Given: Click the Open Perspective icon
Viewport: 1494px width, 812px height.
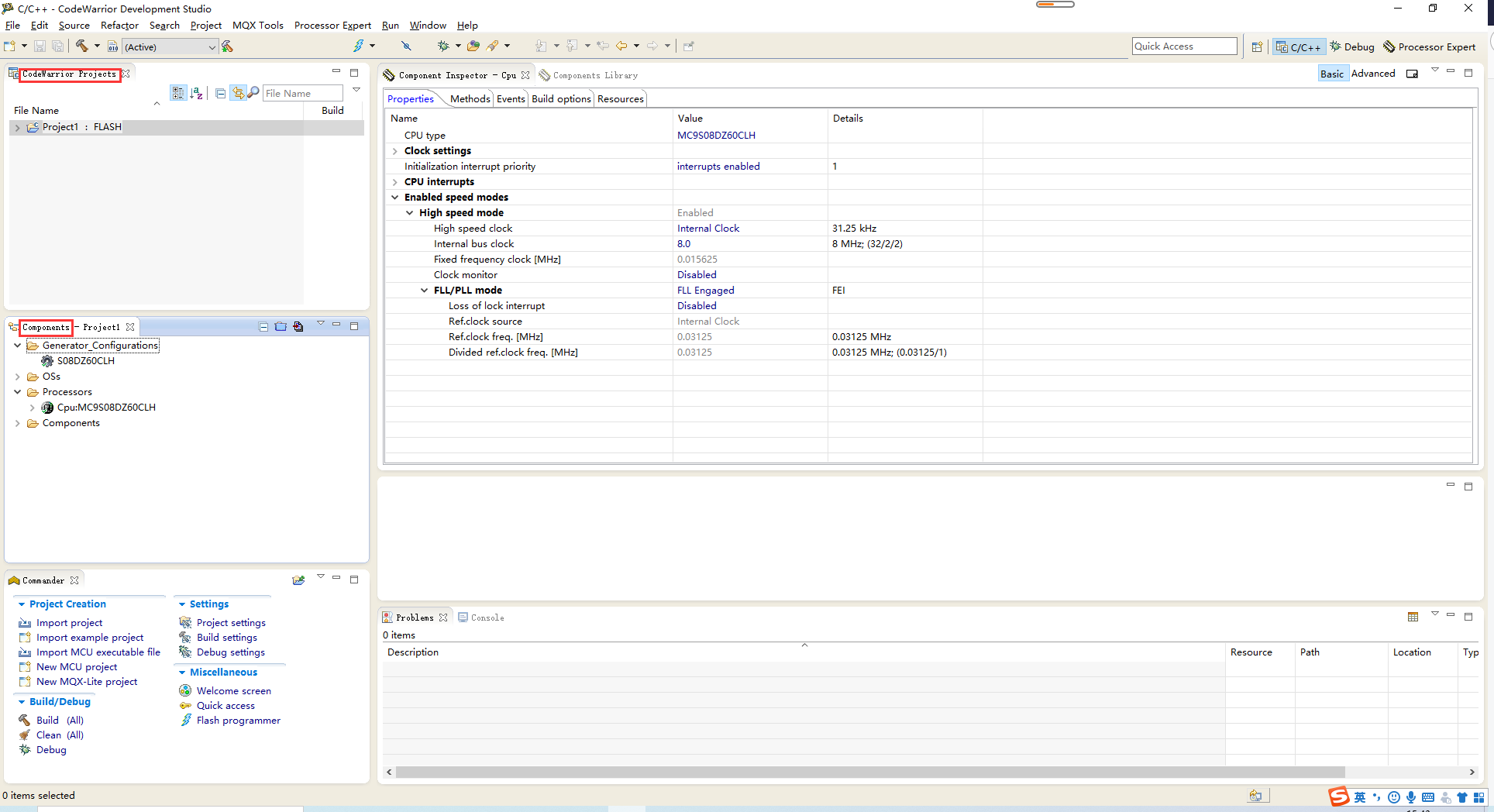Looking at the screenshot, I should (x=1257, y=46).
